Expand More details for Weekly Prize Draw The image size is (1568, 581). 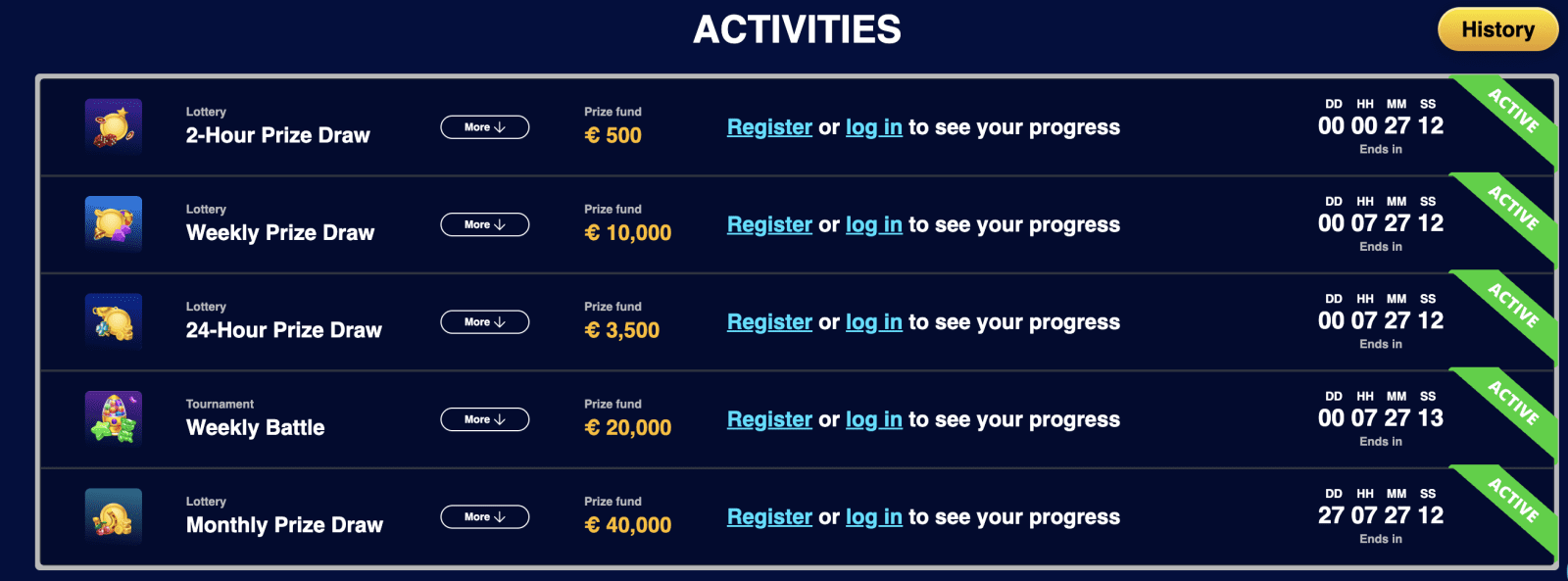point(484,224)
